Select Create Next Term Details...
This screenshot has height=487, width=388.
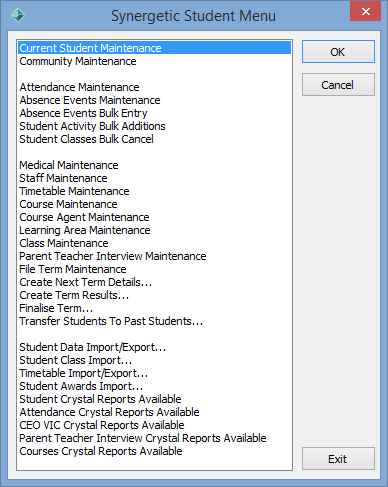point(86,282)
